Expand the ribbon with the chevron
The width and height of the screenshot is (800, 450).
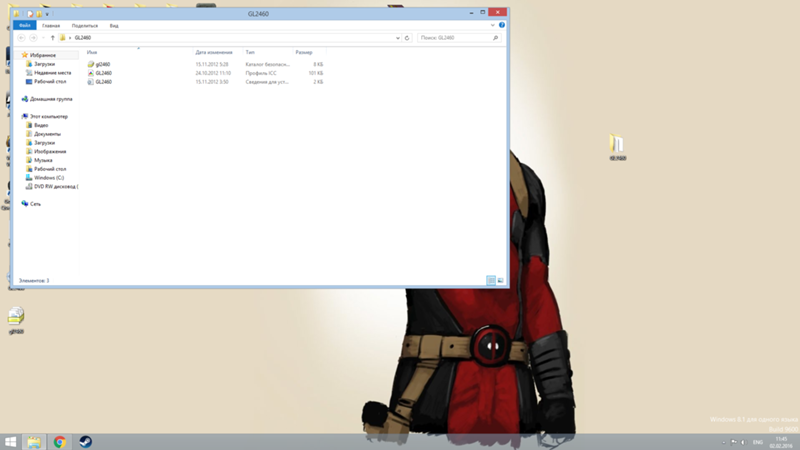pos(492,25)
